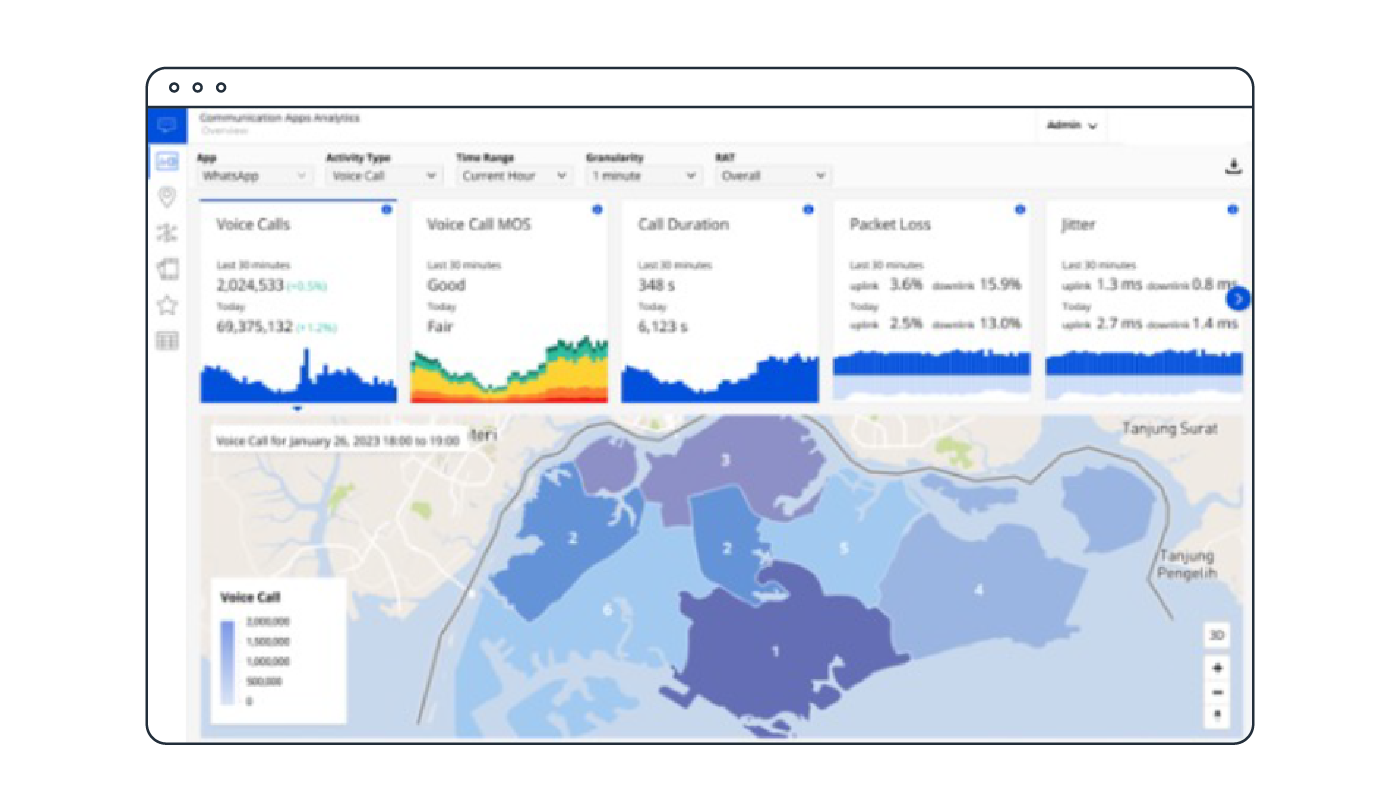Select the network topology sidebar icon

[x=167, y=233]
